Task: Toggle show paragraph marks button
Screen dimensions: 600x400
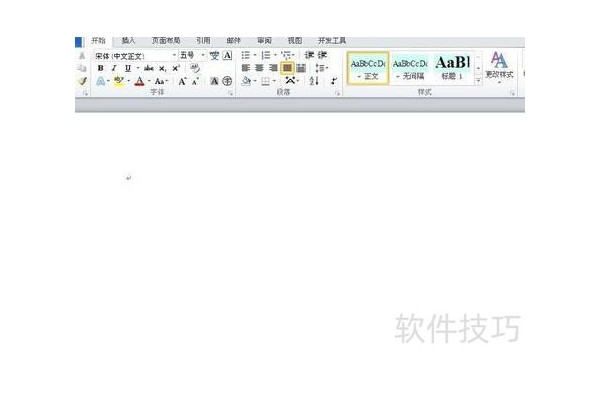Action: click(334, 81)
